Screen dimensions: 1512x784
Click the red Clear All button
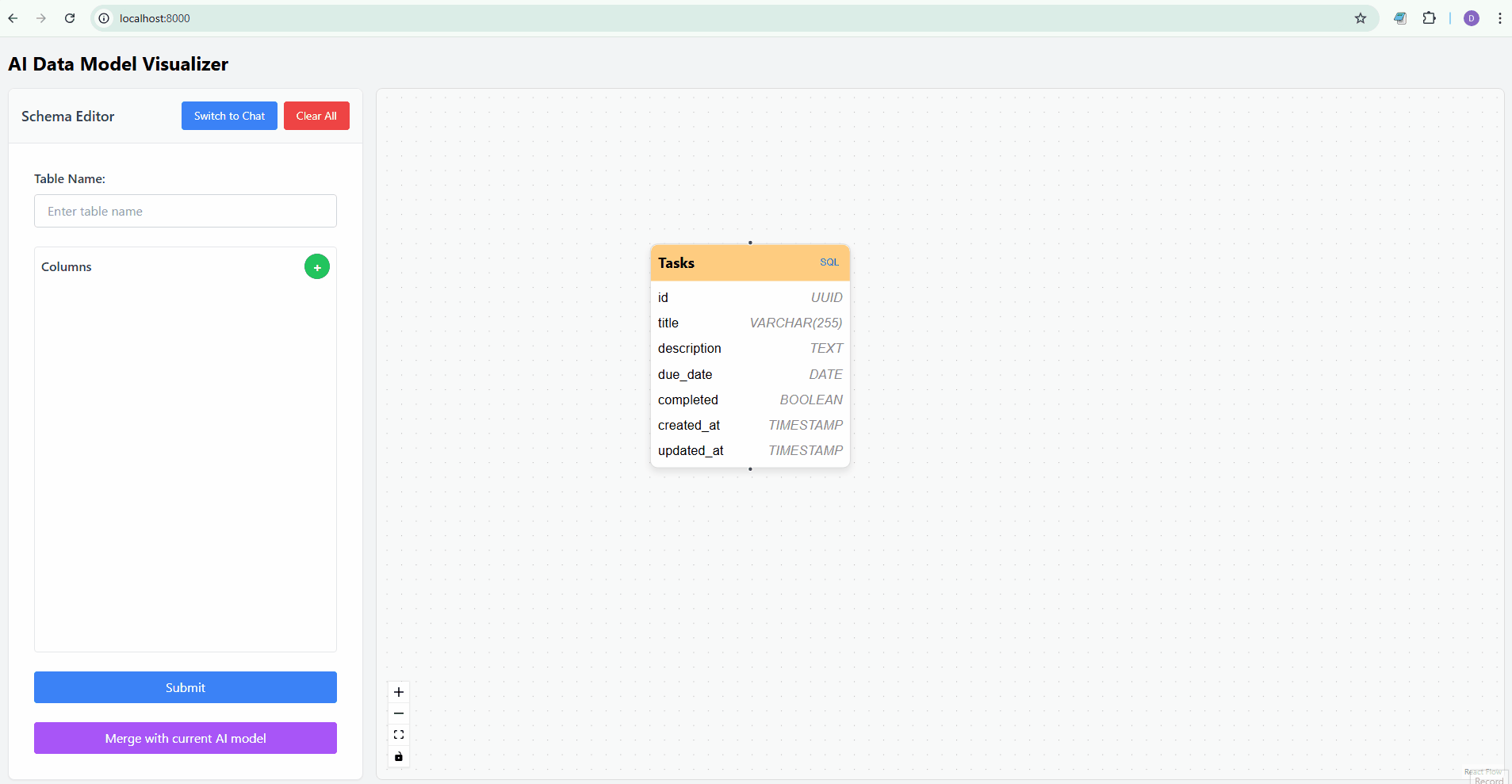click(x=316, y=116)
